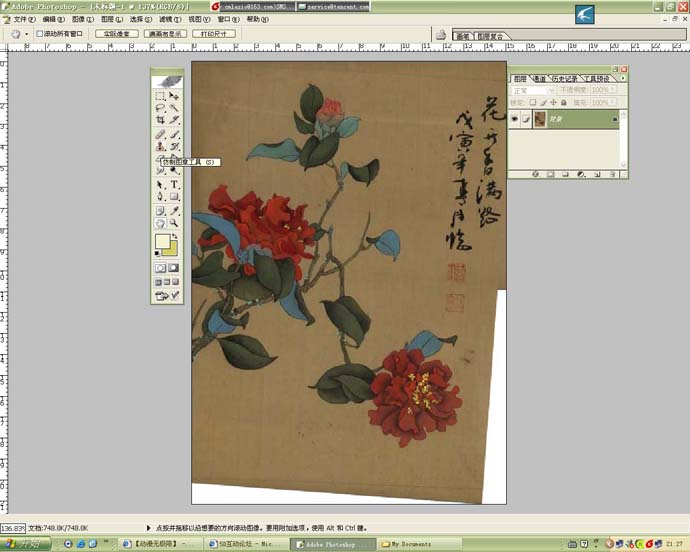
Task: Reset to default black and white colors
Action: coord(157,254)
